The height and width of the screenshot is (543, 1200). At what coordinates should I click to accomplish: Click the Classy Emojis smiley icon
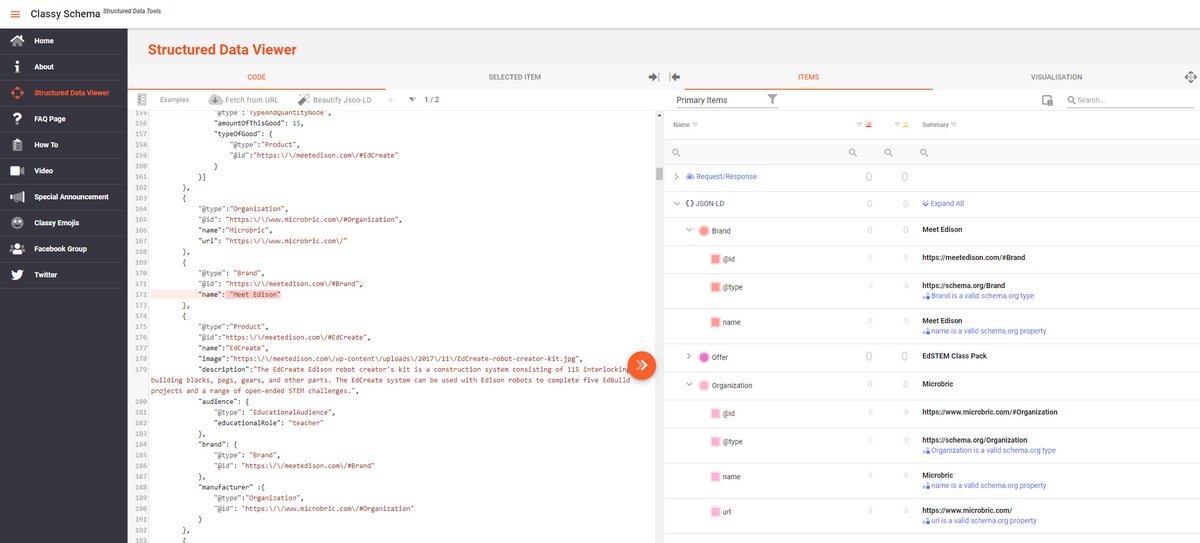[x=17, y=223]
